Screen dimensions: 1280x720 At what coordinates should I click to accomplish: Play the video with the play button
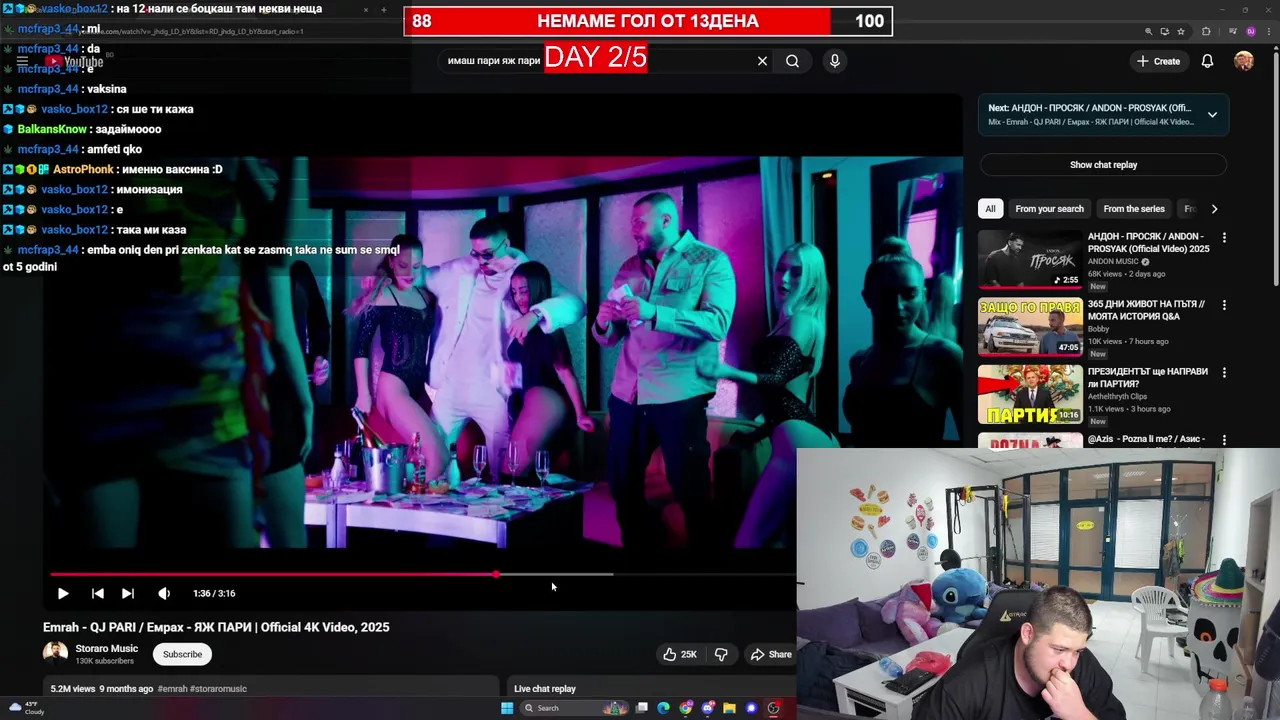click(x=62, y=593)
